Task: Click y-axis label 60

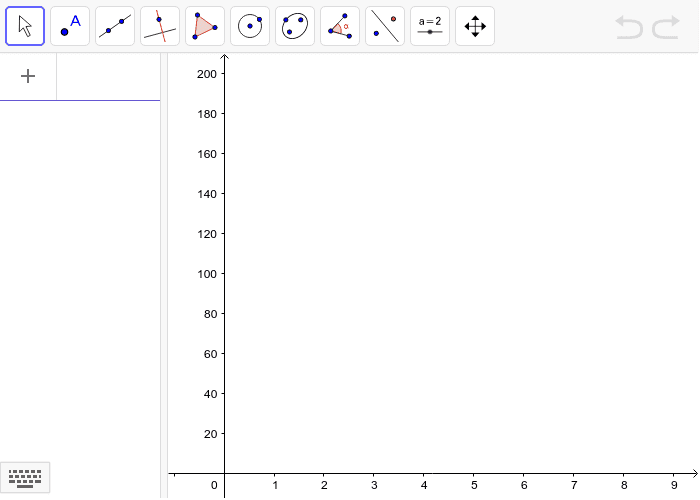Action: coord(210,354)
